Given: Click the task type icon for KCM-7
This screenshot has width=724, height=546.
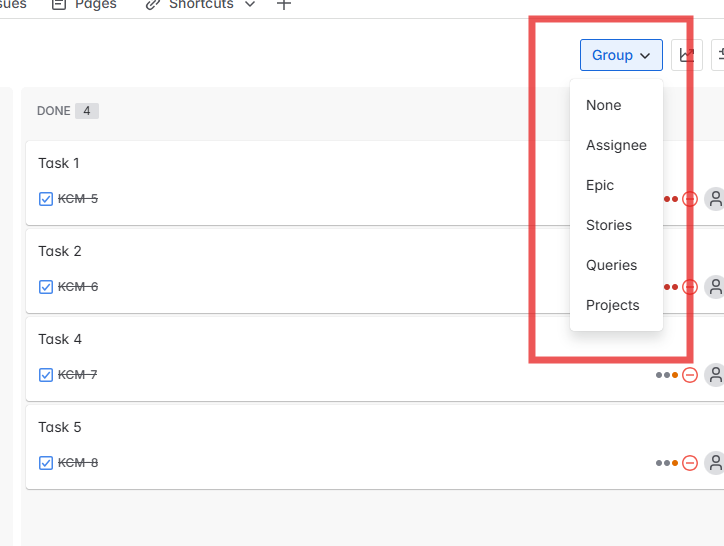Looking at the screenshot, I should click(46, 375).
